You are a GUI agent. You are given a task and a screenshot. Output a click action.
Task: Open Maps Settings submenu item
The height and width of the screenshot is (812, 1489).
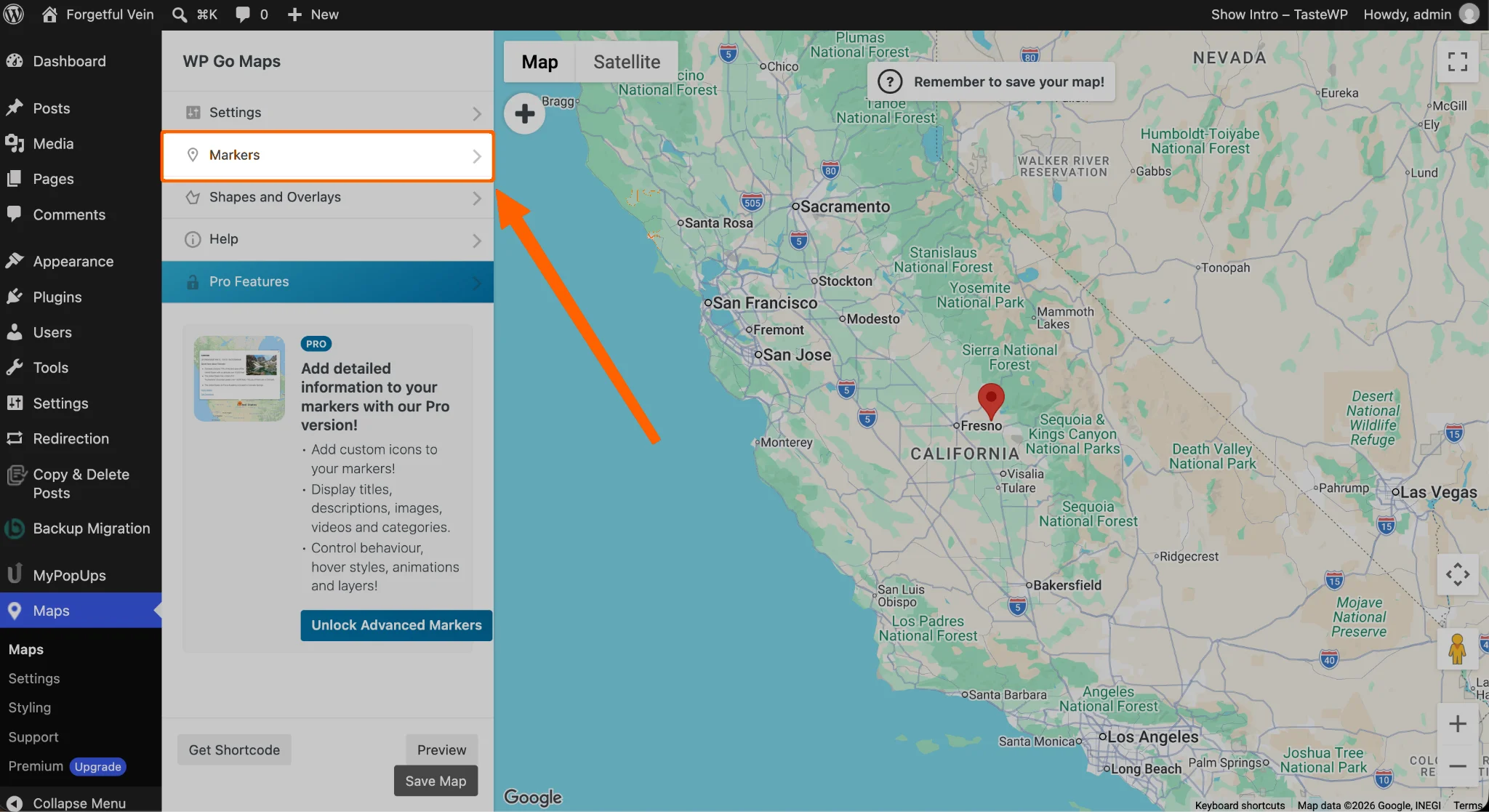34,678
